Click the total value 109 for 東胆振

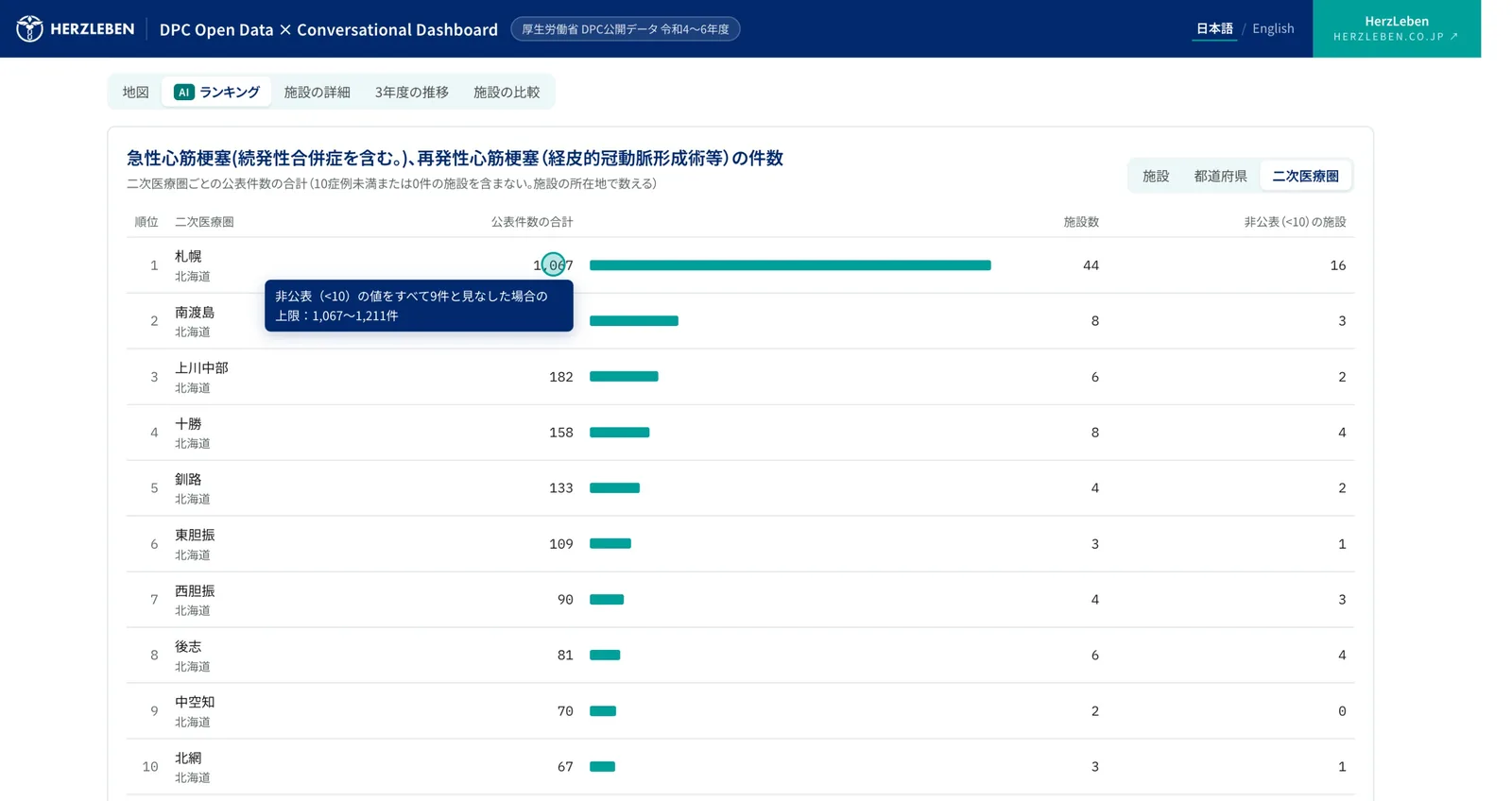(x=561, y=544)
